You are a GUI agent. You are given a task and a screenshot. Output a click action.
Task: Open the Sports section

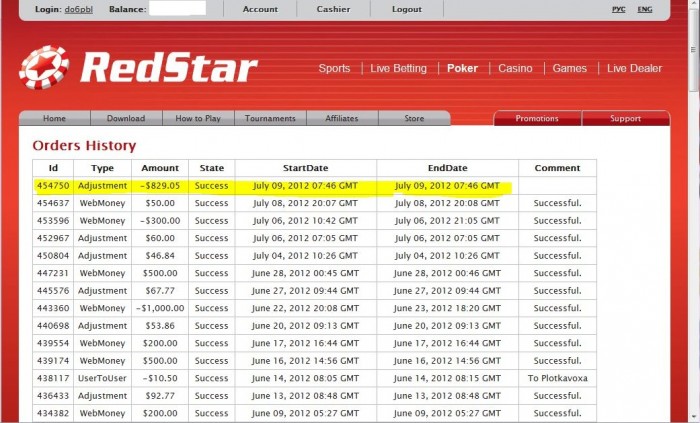point(334,68)
